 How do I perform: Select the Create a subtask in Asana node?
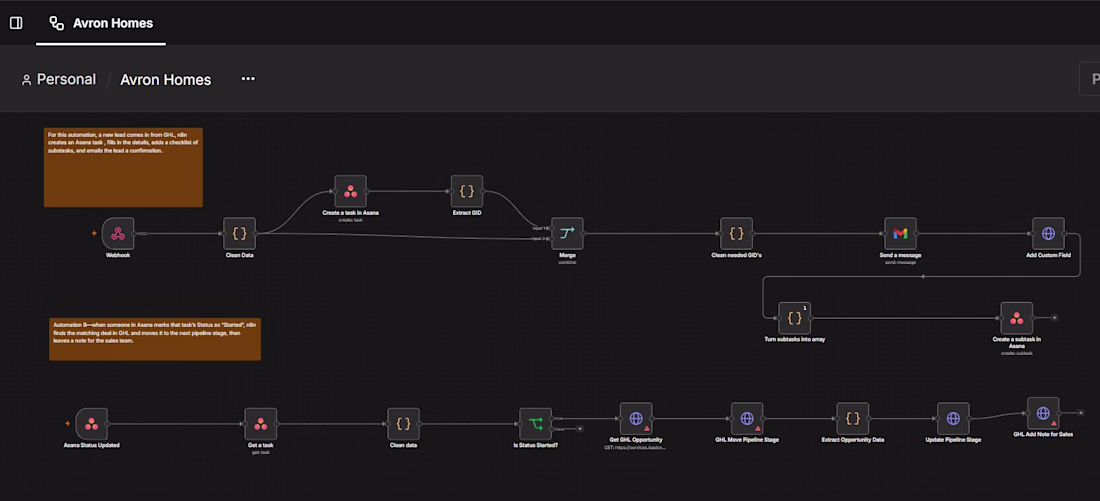tap(1017, 318)
